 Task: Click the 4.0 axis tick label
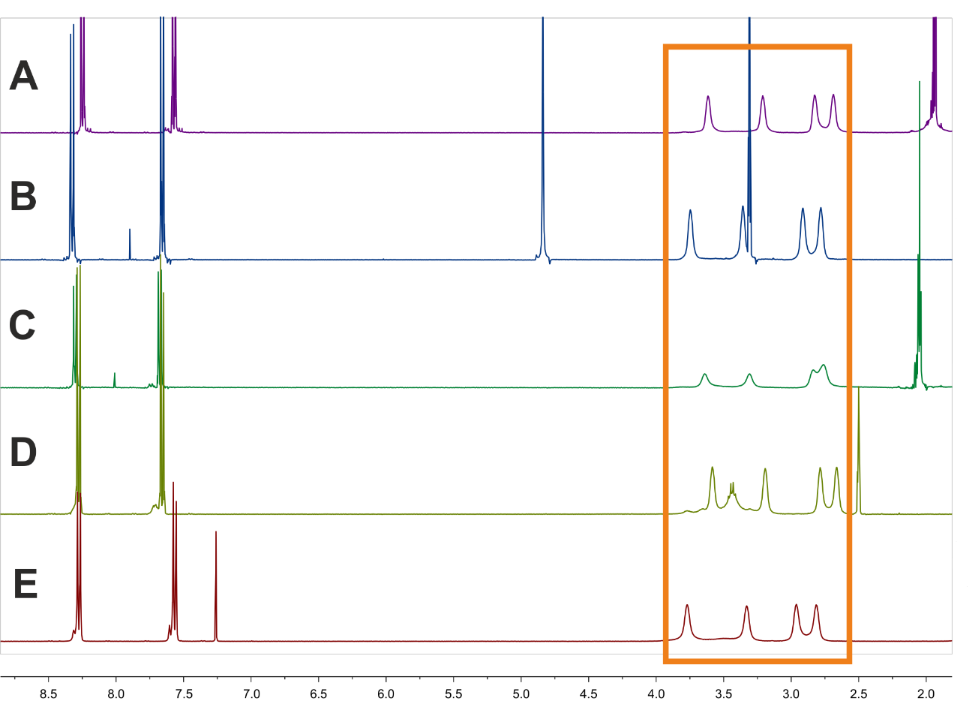tap(656, 691)
